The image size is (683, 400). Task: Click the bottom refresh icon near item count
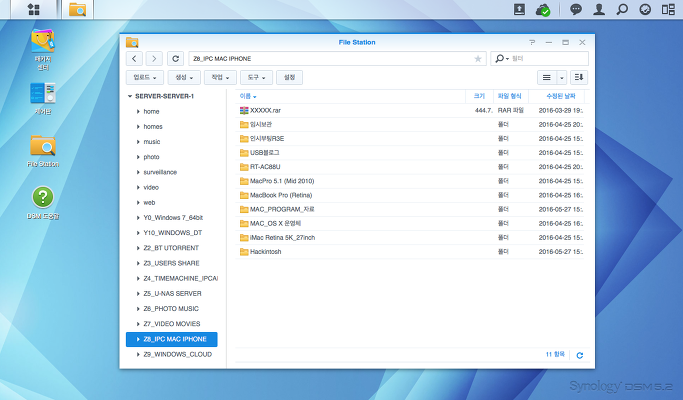click(x=580, y=355)
